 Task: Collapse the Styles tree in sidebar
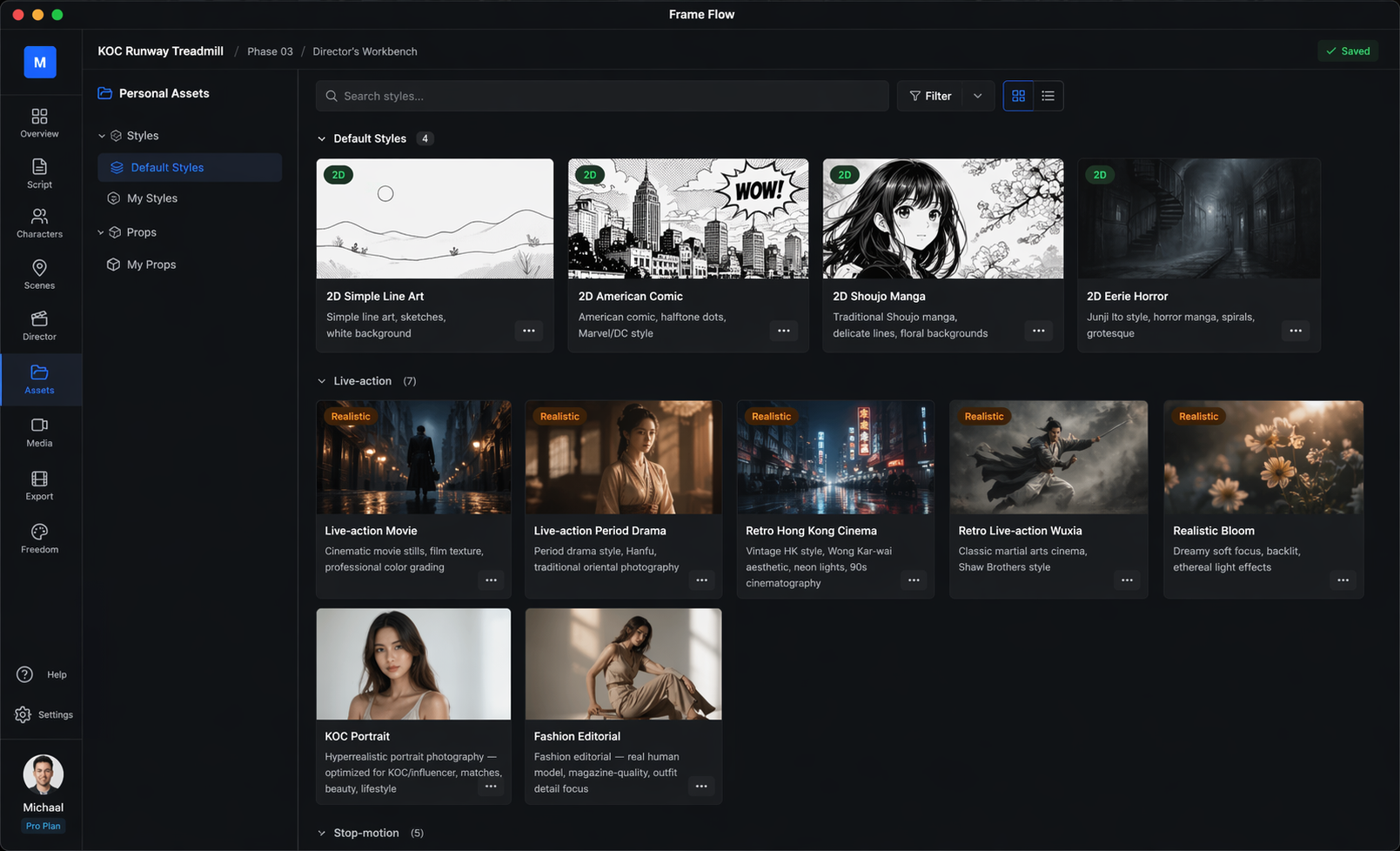tap(102, 136)
